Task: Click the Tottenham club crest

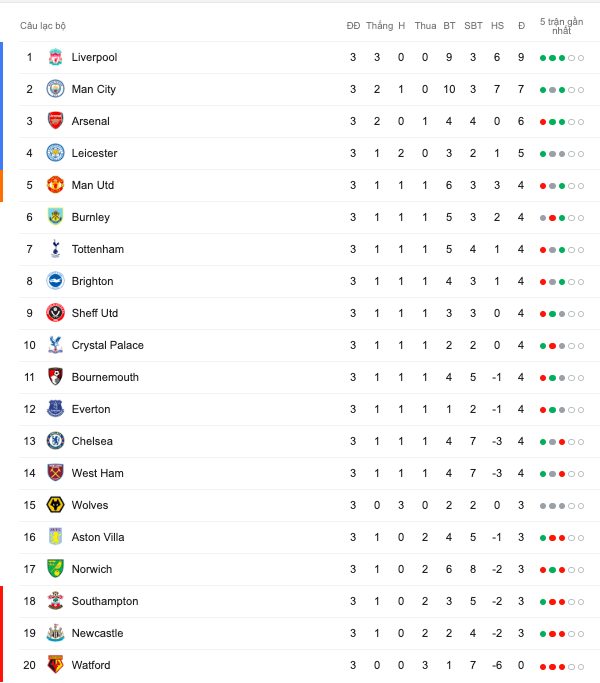Action: (56, 249)
